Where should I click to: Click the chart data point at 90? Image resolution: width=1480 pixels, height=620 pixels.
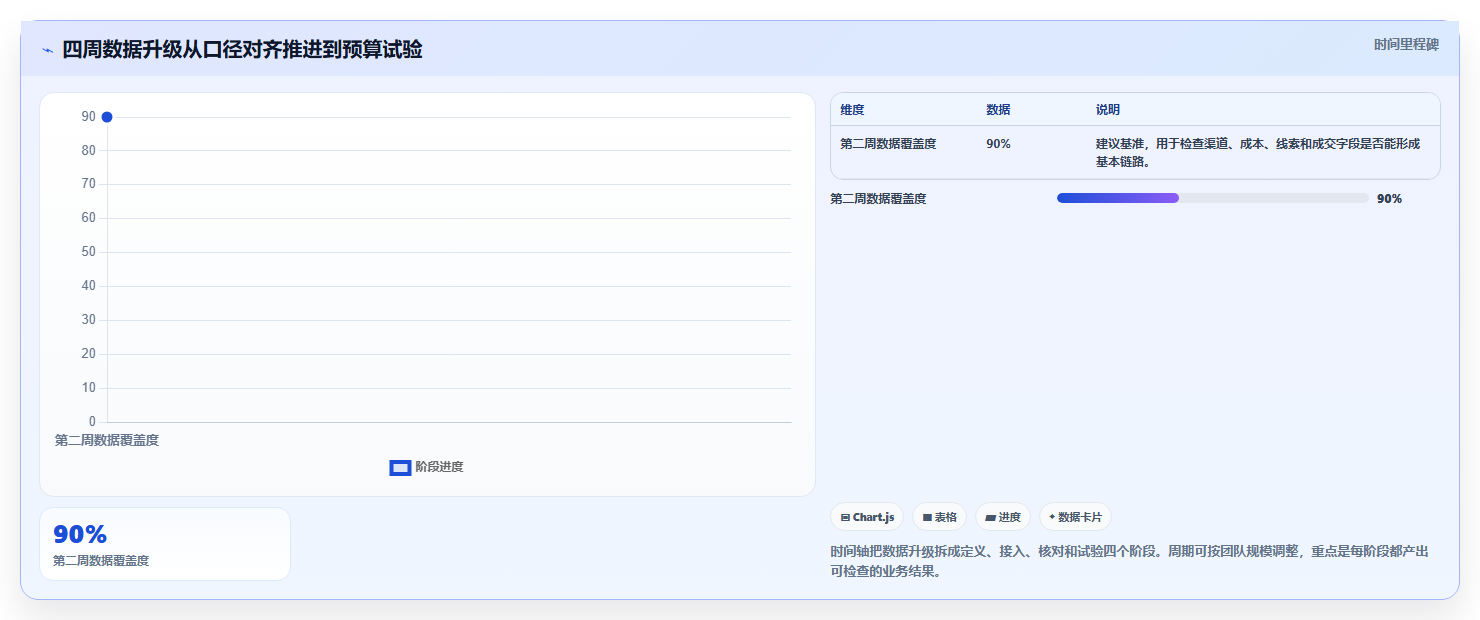107,117
